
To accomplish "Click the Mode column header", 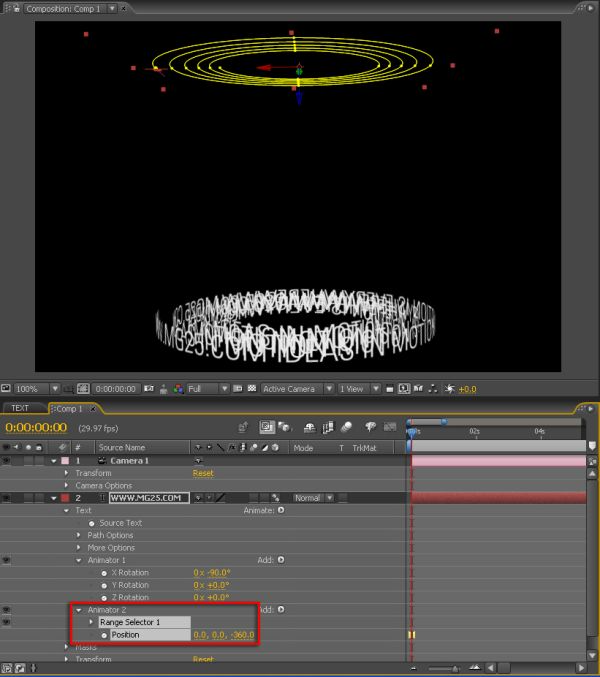I will (303, 448).
